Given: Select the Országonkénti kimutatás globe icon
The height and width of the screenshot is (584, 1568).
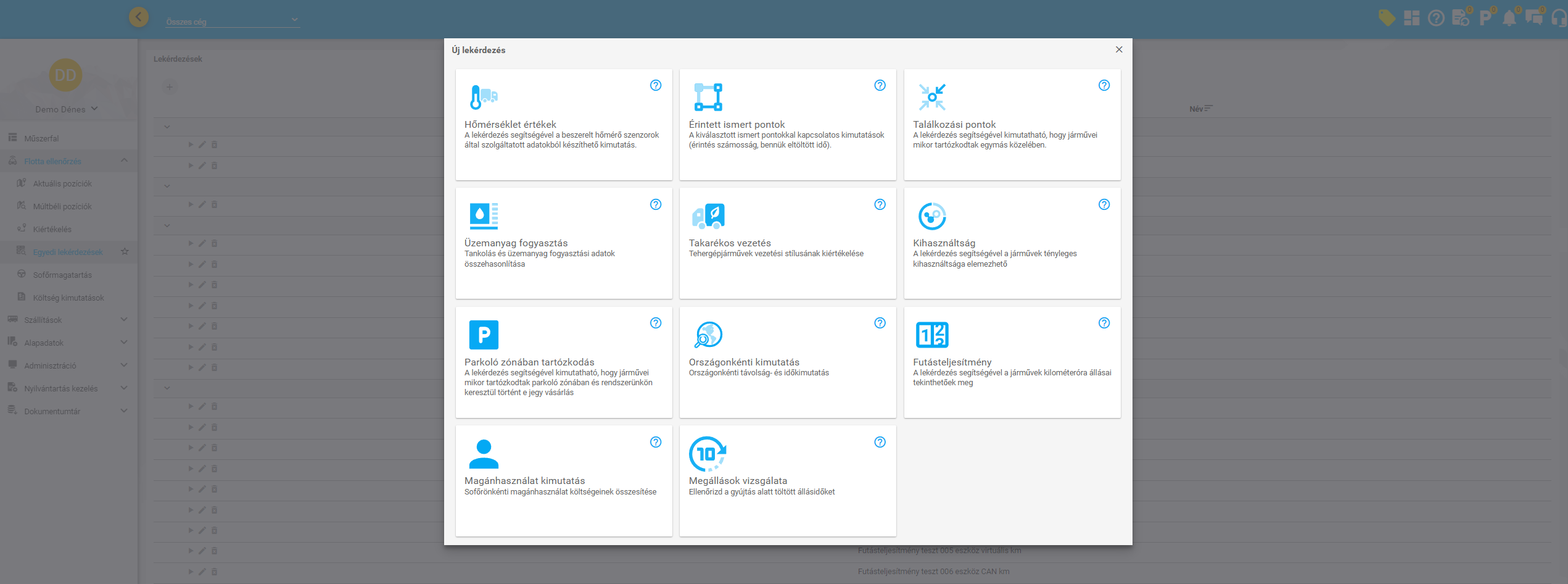Looking at the screenshot, I should (708, 335).
